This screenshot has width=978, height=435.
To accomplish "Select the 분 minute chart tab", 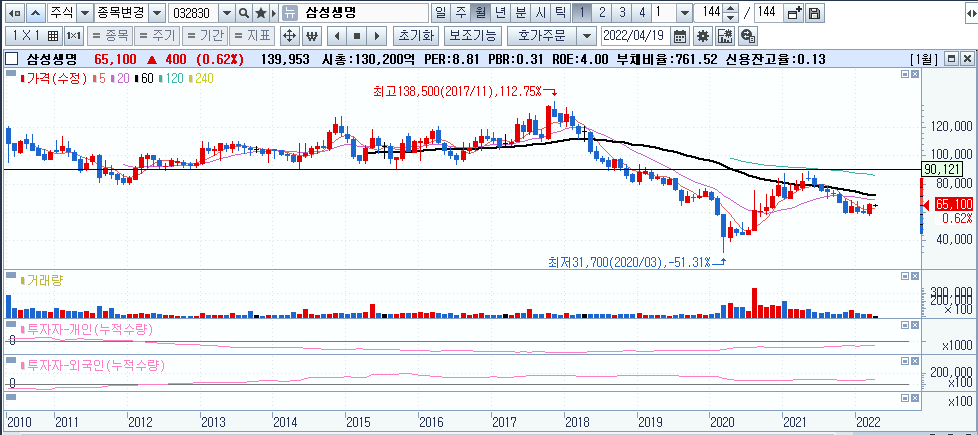I will click(x=521, y=12).
